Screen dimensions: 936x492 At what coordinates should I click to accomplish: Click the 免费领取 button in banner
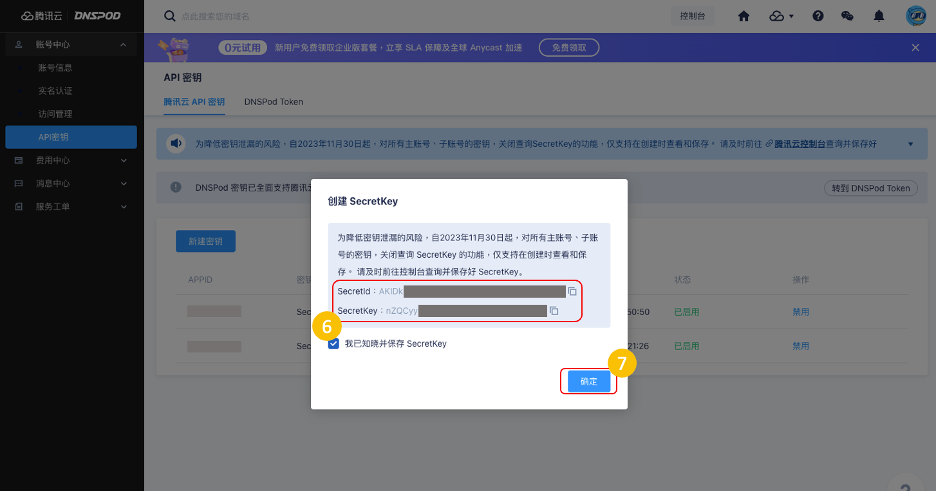pyautogui.click(x=569, y=47)
